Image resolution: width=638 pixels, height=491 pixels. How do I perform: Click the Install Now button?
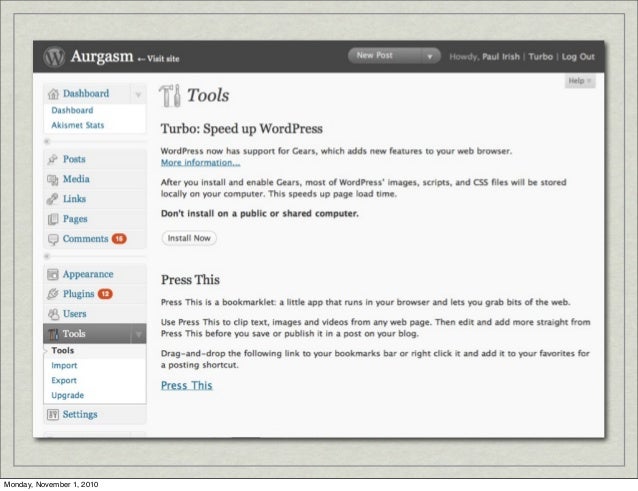189,238
